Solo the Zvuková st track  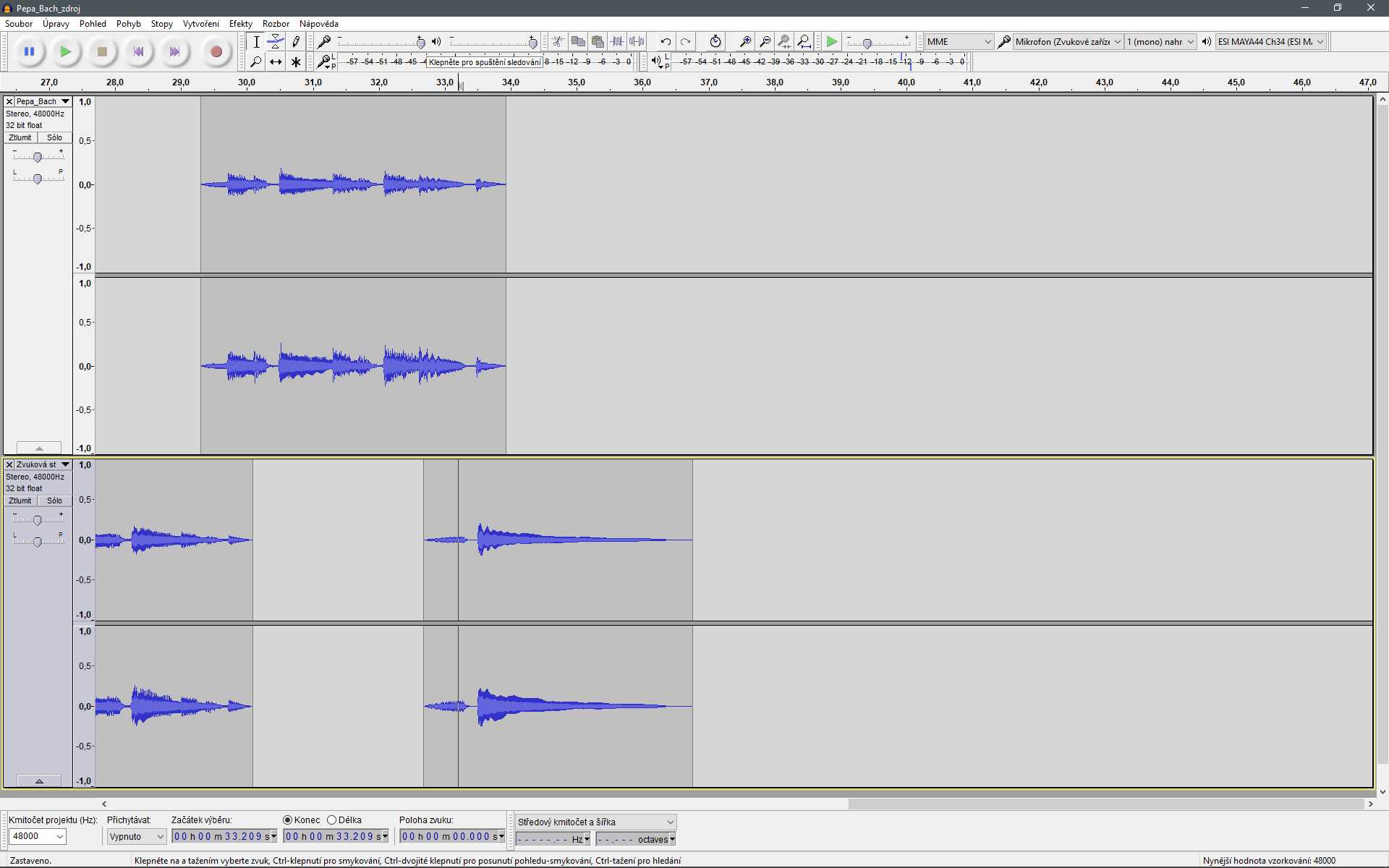(x=55, y=501)
